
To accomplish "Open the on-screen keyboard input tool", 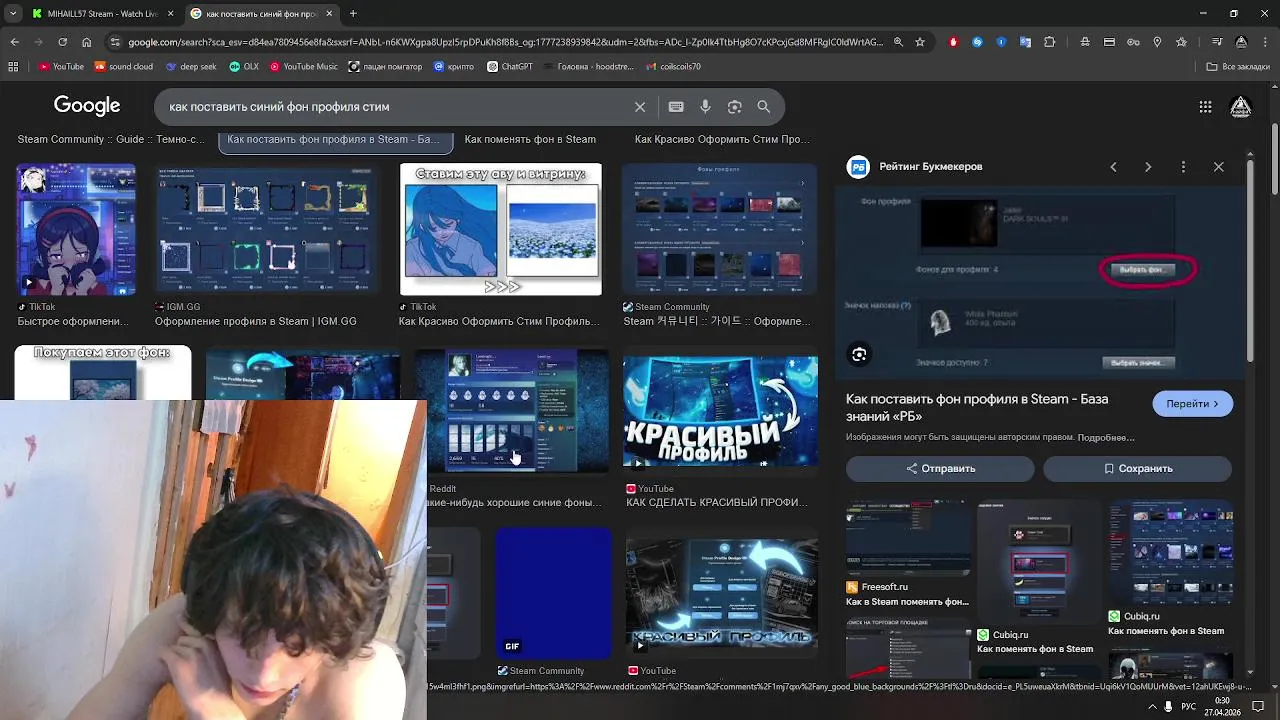I will [x=676, y=107].
